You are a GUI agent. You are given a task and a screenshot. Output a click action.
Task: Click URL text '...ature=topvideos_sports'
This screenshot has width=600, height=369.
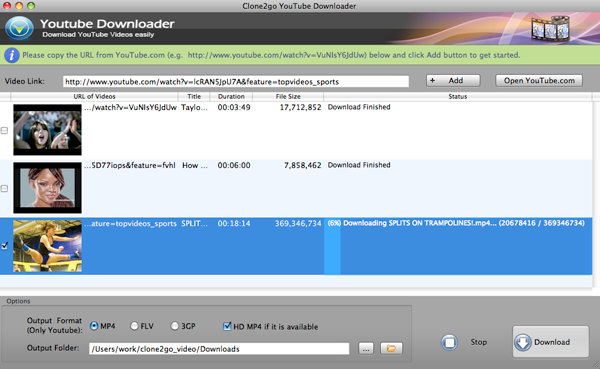coord(130,224)
